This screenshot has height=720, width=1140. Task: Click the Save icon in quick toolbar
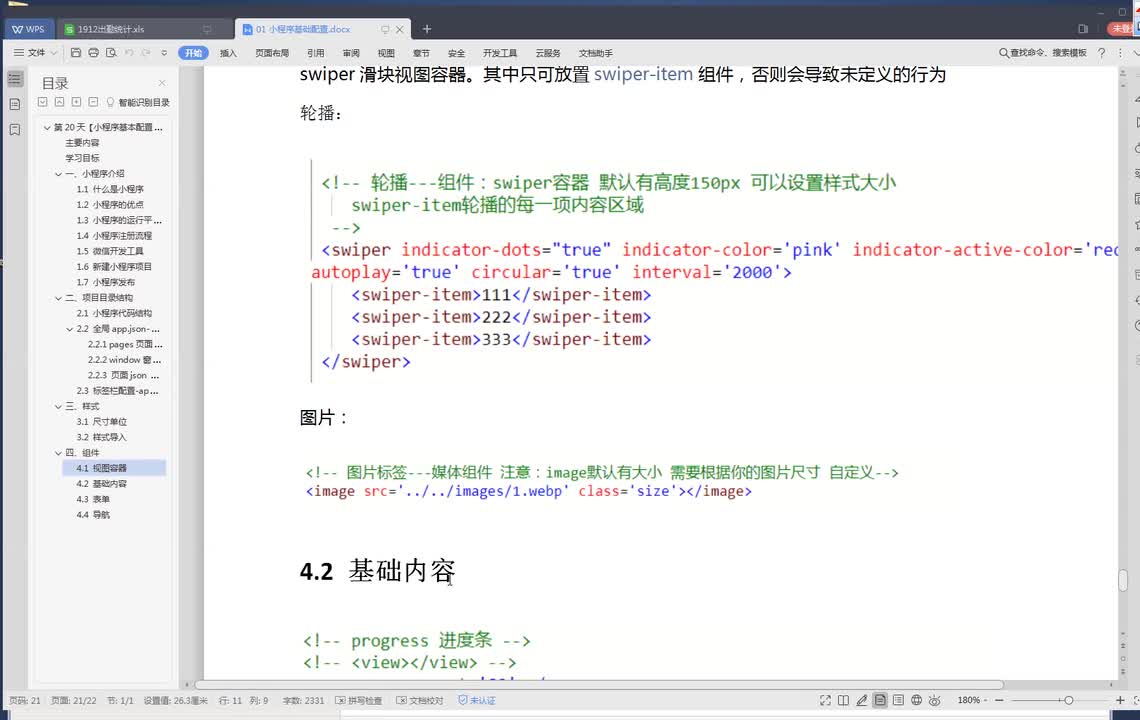76,52
